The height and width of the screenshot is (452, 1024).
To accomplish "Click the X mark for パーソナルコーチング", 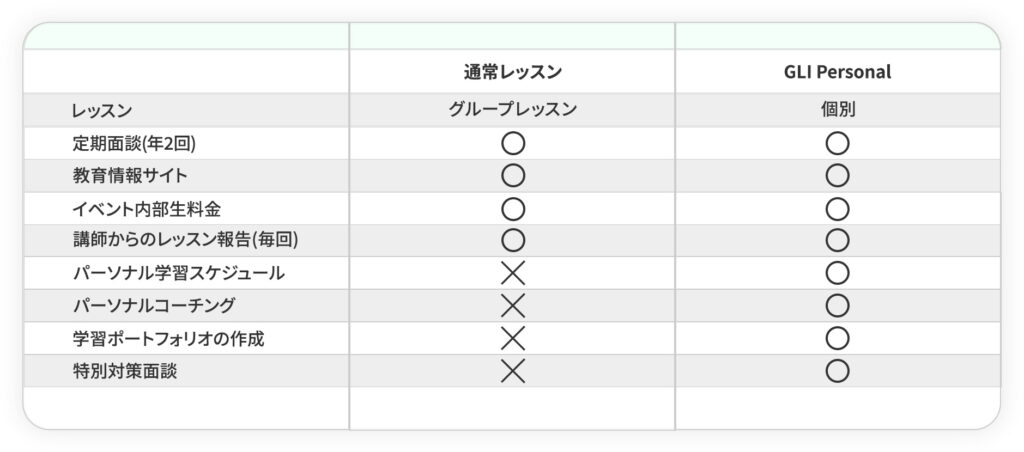I will [x=513, y=305].
